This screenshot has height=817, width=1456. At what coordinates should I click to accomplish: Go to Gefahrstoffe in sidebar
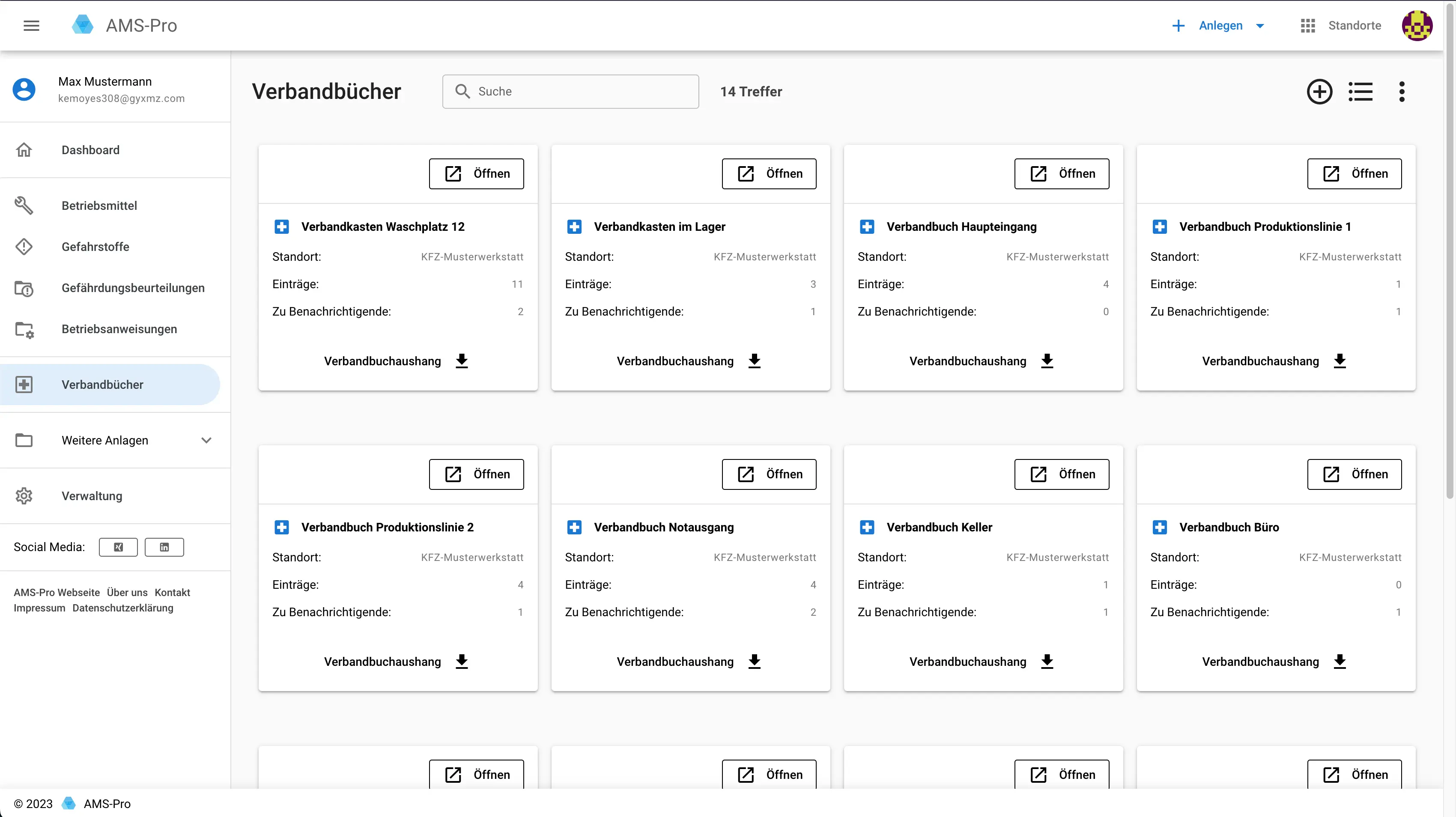(95, 247)
